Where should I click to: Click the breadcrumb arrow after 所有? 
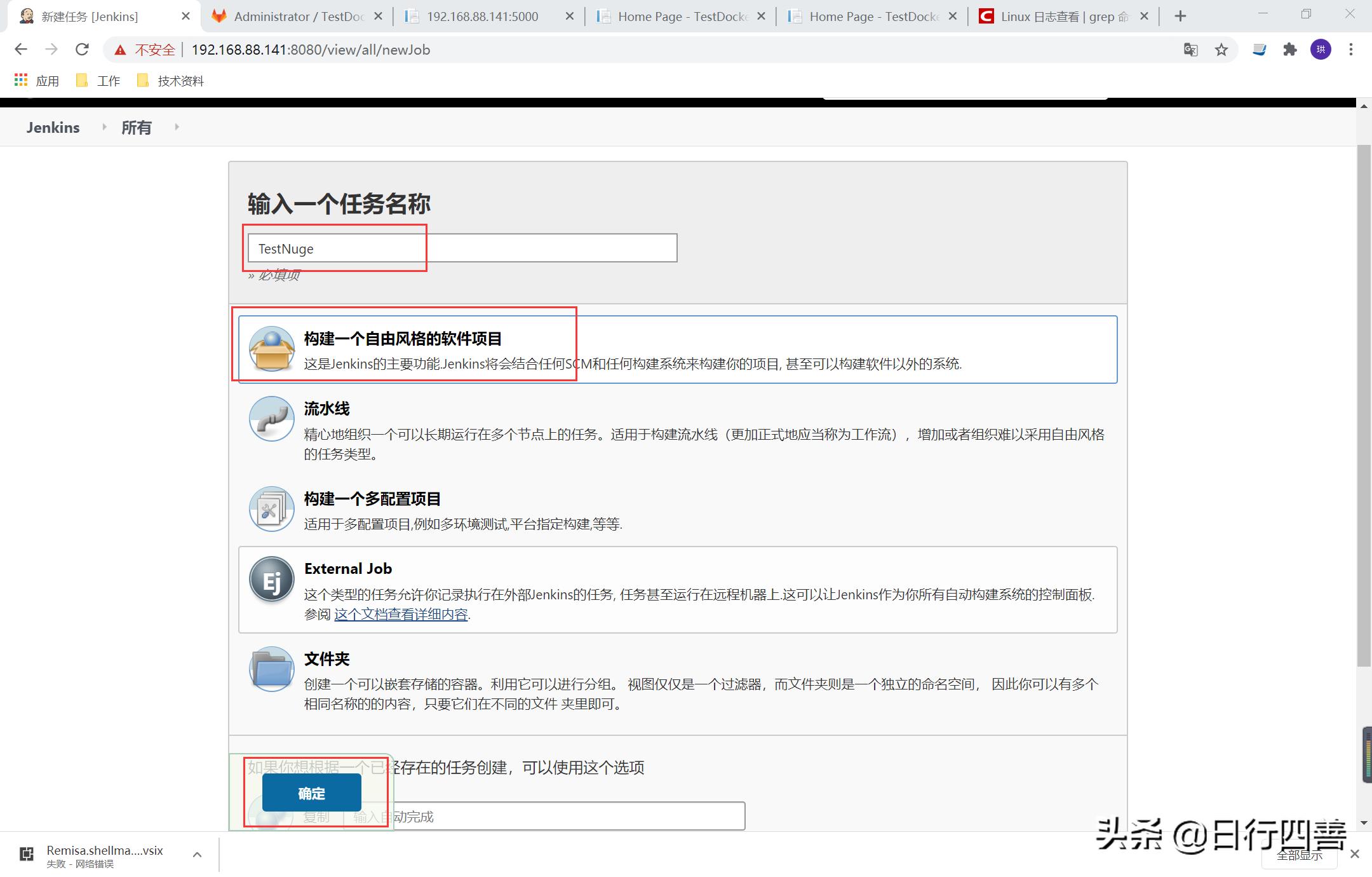(177, 126)
